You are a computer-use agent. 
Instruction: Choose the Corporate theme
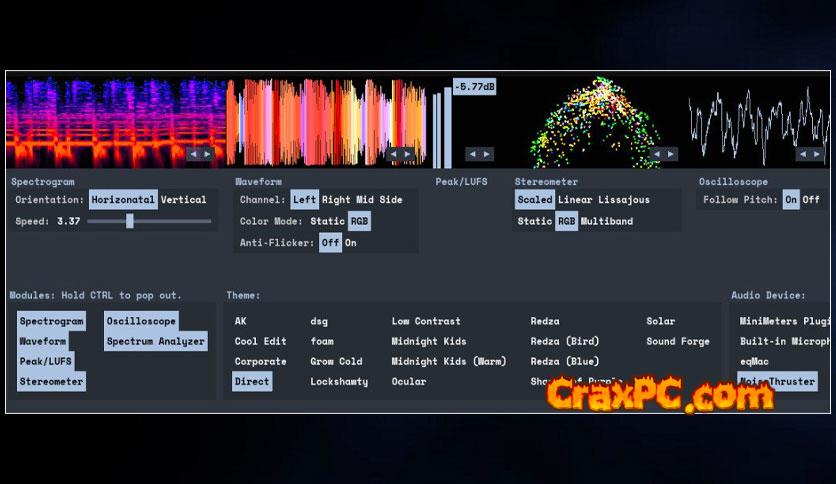pyautogui.click(x=260, y=361)
